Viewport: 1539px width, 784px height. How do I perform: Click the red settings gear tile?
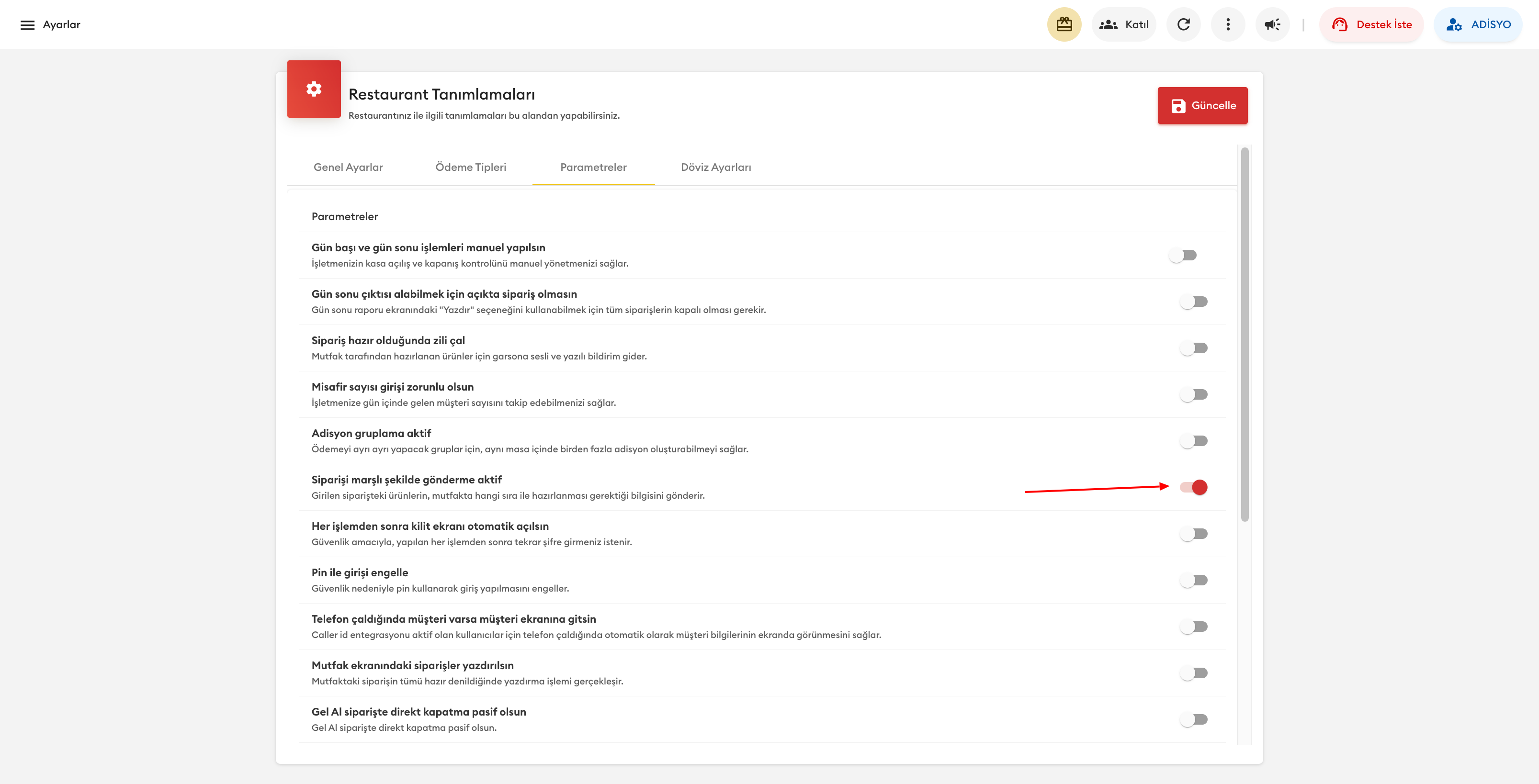pos(314,89)
